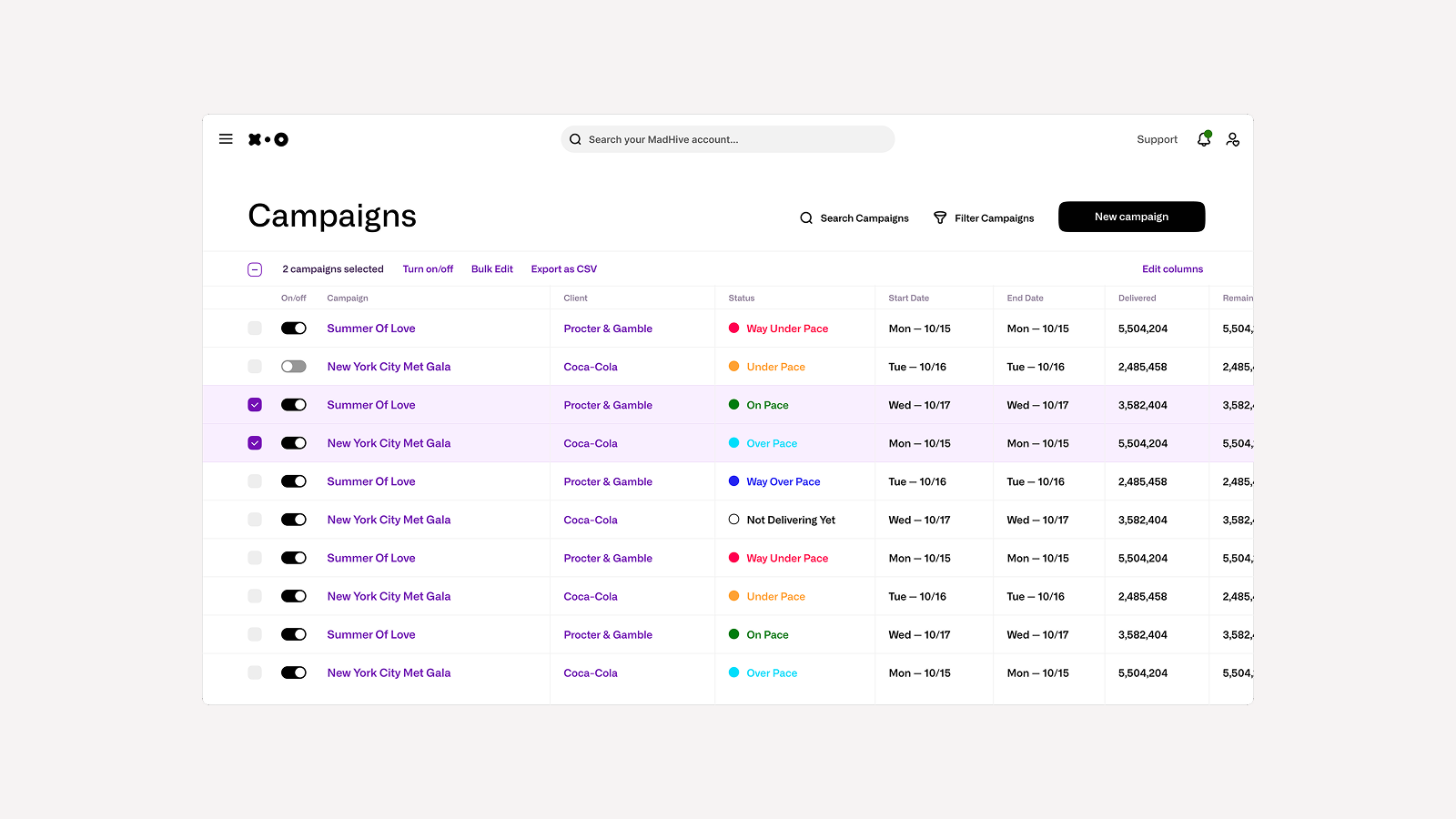The width and height of the screenshot is (1456, 819).
Task: Open the Turn on/off bulk action
Action: (428, 269)
